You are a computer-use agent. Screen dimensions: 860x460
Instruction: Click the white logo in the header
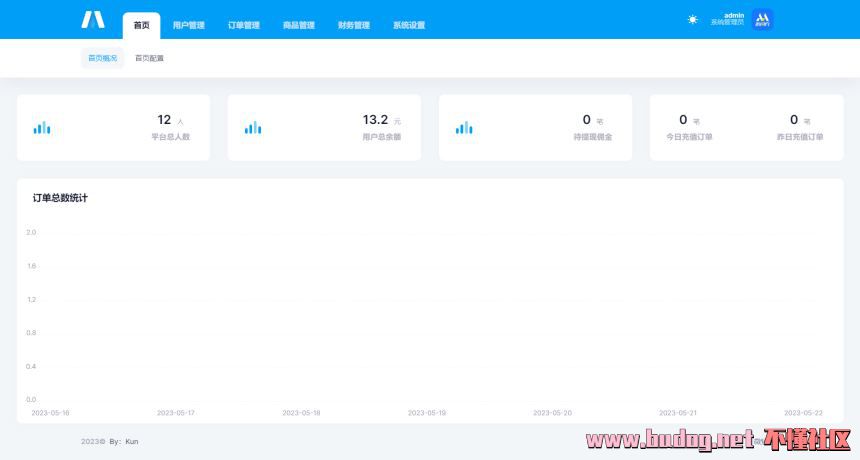(x=93, y=20)
